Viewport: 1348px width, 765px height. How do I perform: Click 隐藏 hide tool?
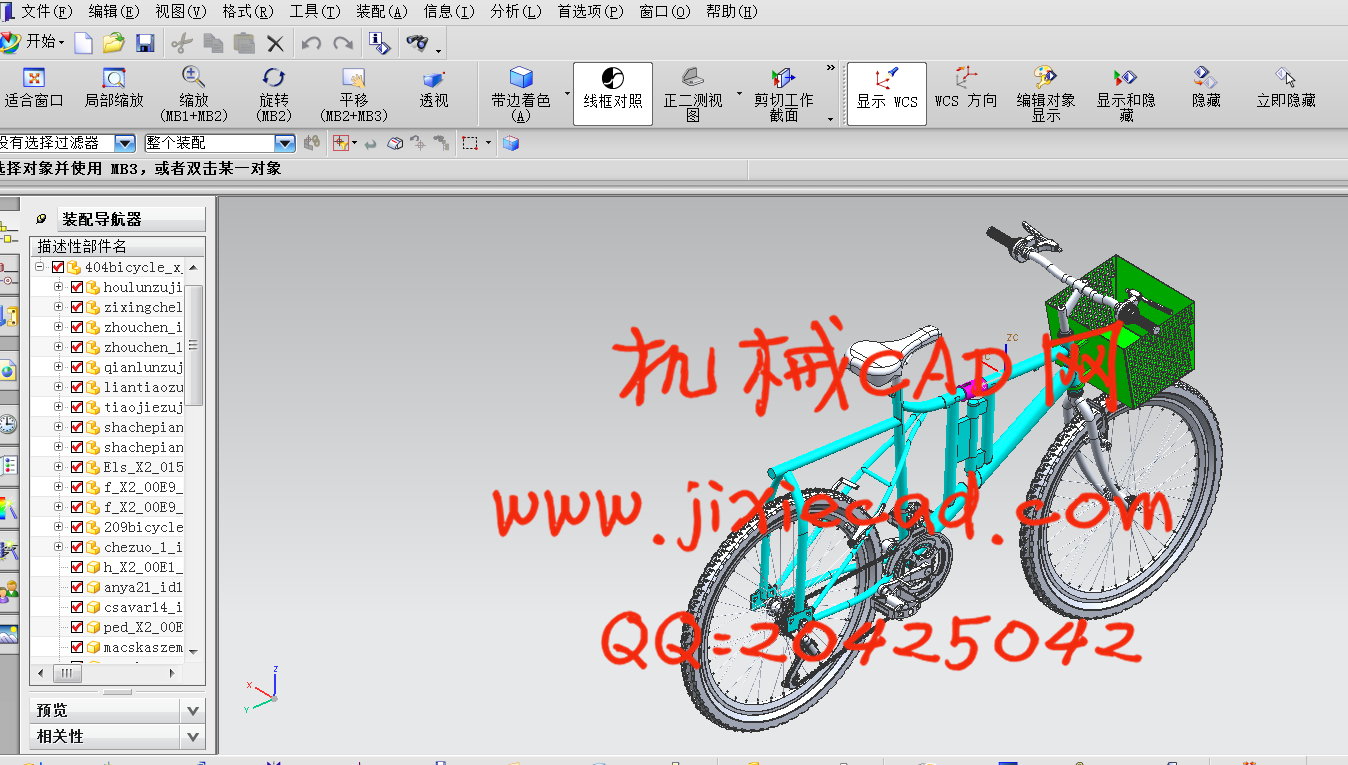coord(1206,89)
